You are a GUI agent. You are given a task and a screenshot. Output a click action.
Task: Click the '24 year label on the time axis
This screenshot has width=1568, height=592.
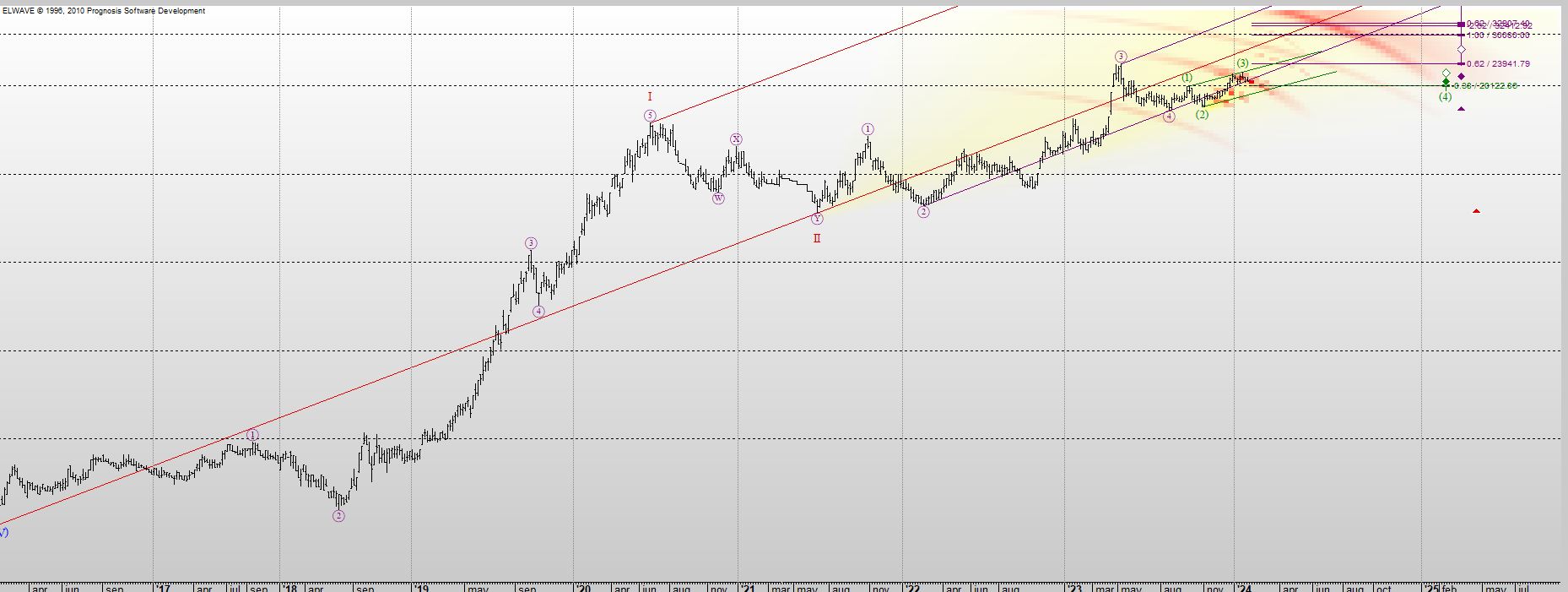[x=1242, y=588]
